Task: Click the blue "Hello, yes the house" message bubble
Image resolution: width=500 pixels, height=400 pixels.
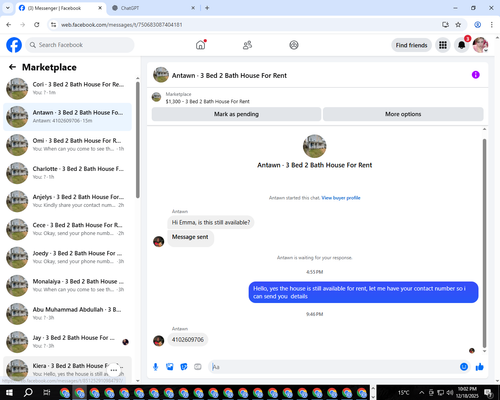Action: (x=363, y=292)
